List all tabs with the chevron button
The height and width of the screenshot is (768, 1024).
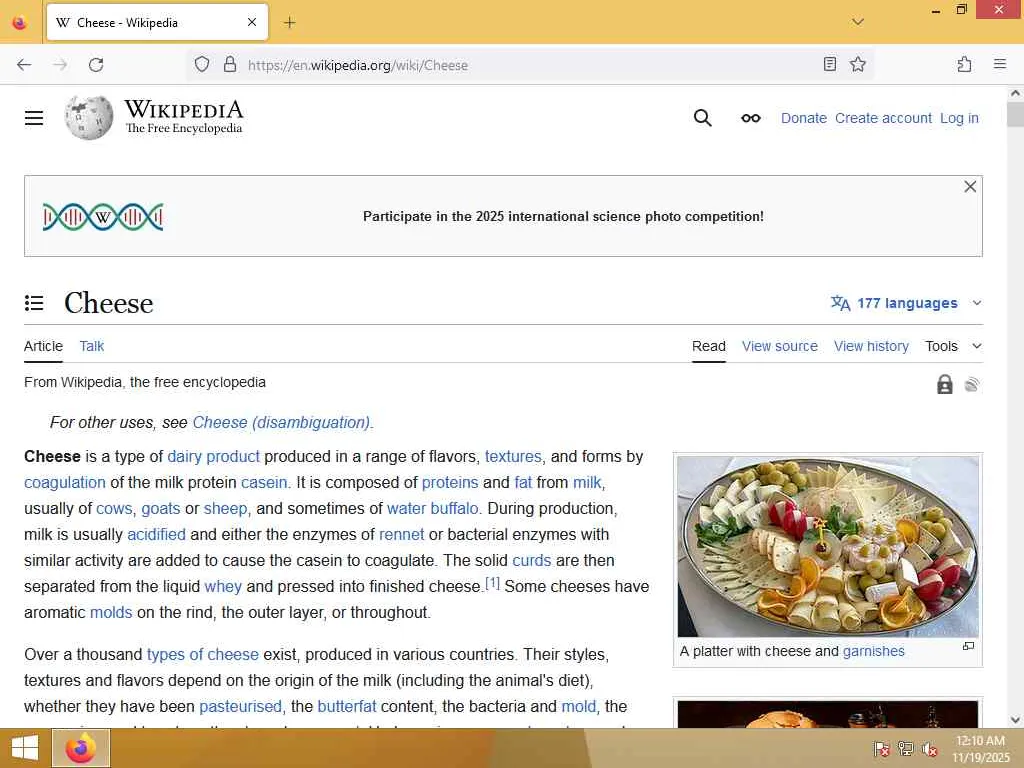[858, 22]
